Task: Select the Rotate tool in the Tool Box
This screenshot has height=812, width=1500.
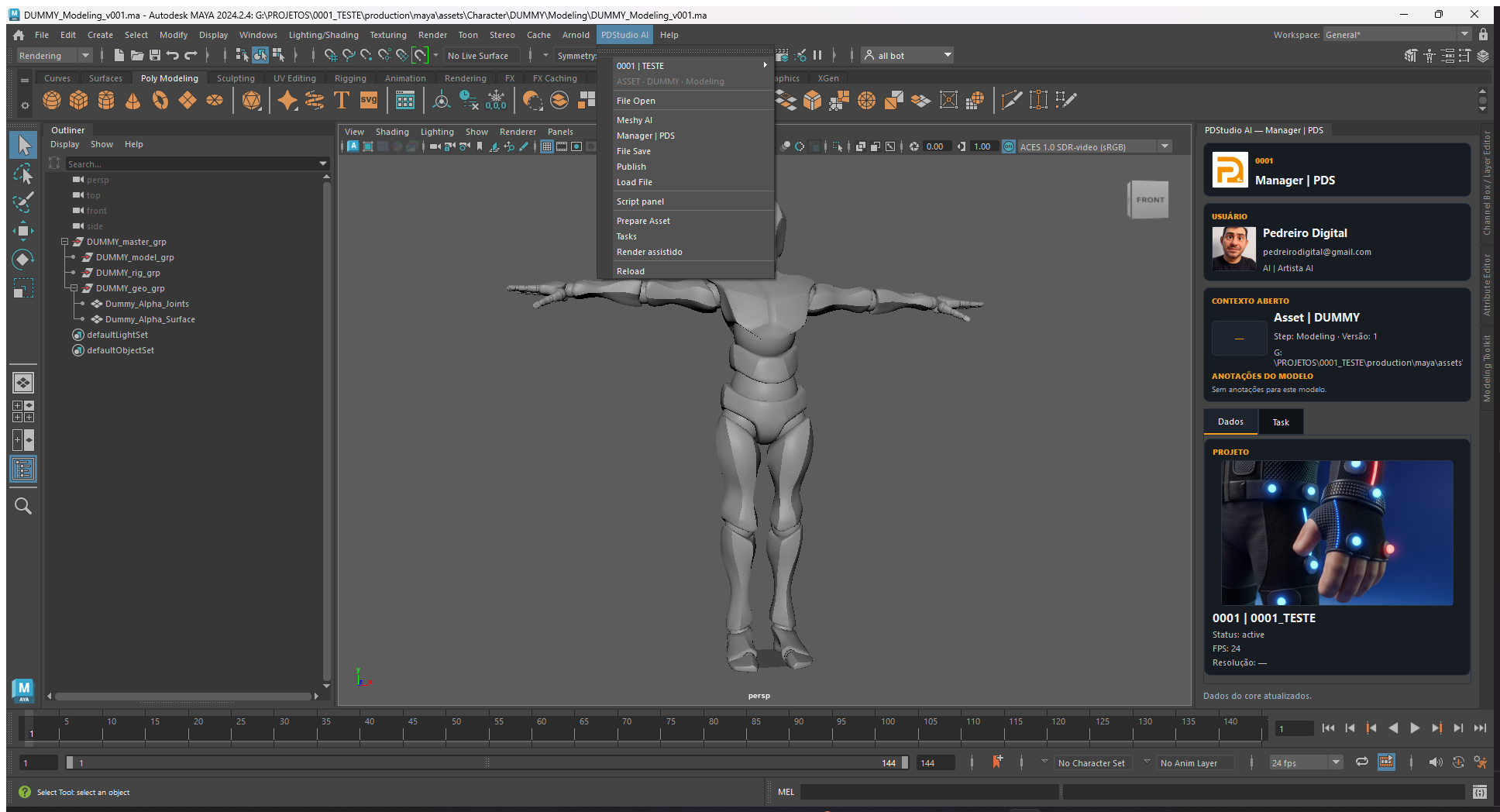Action: (23, 260)
